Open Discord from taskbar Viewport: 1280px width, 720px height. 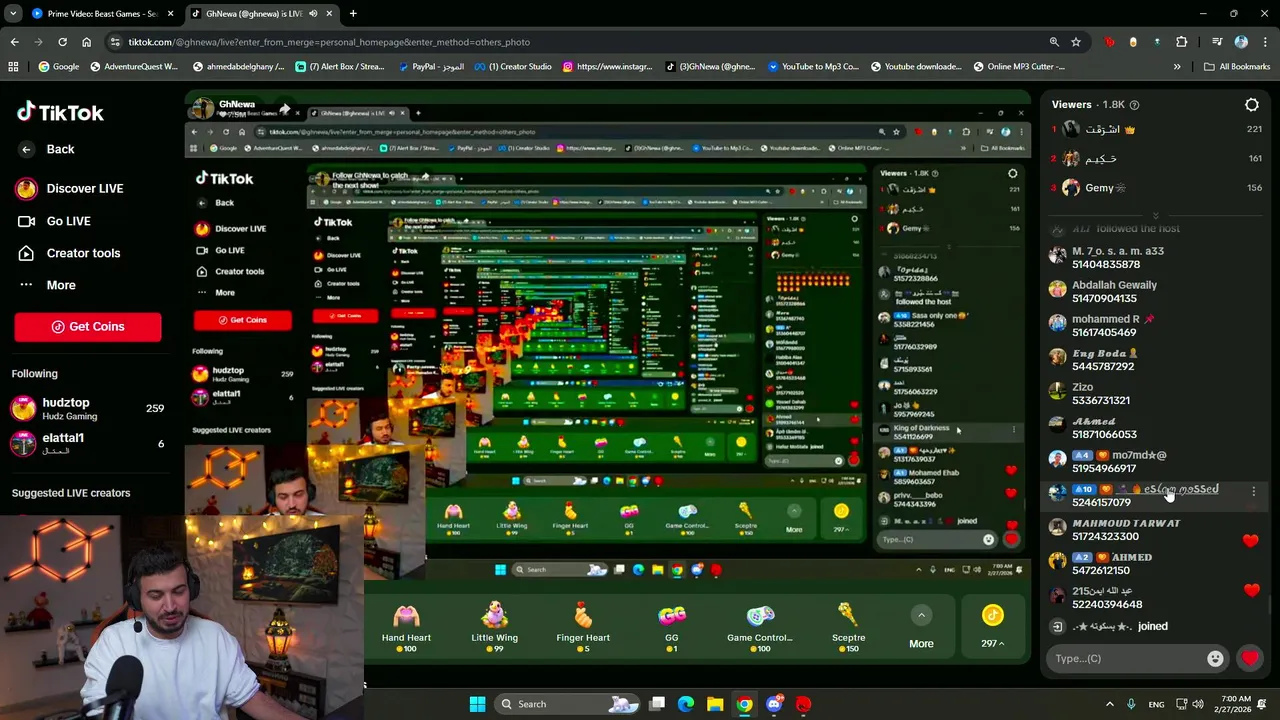click(x=774, y=704)
